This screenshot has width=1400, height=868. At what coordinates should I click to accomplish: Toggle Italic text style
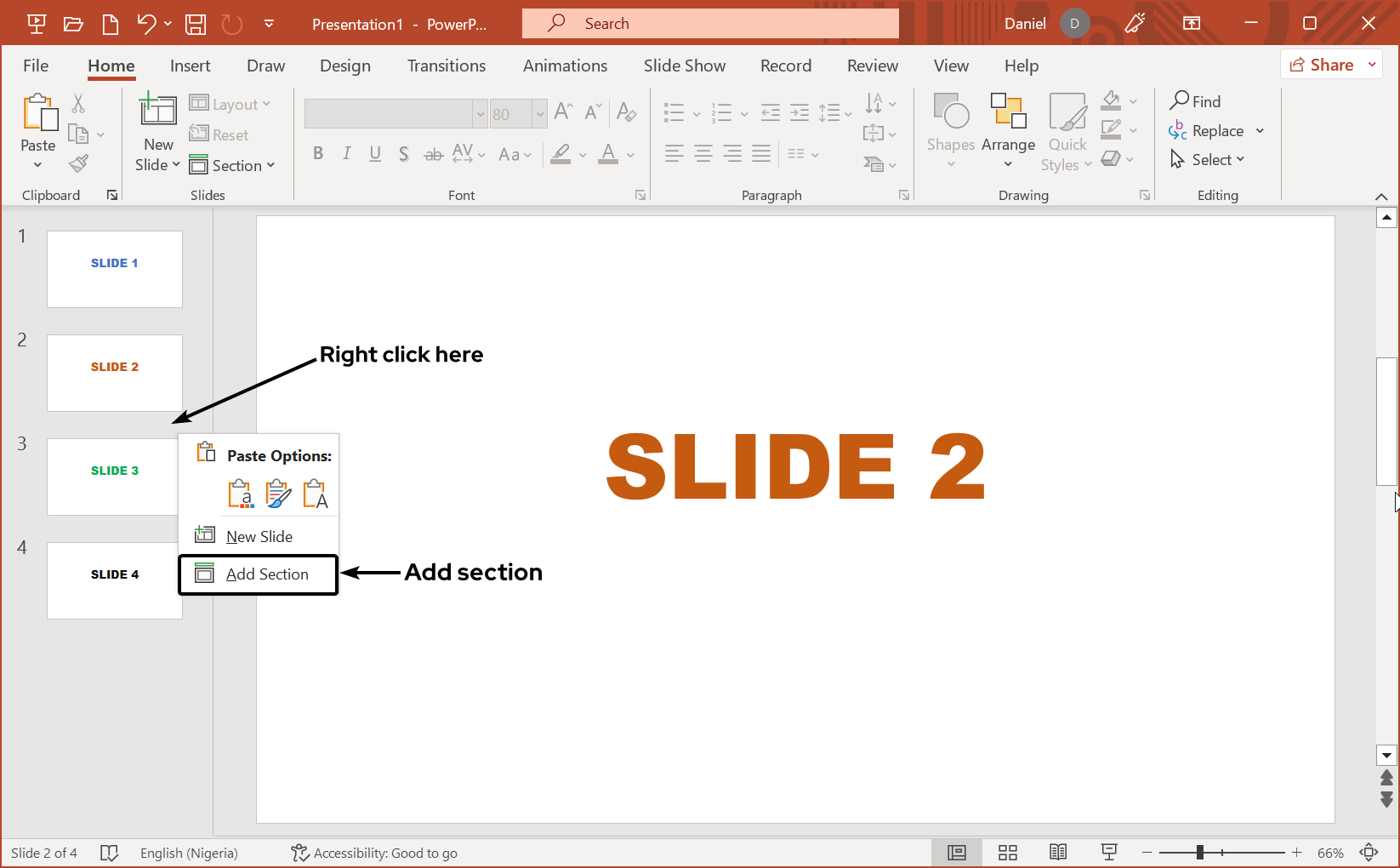click(x=346, y=154)
